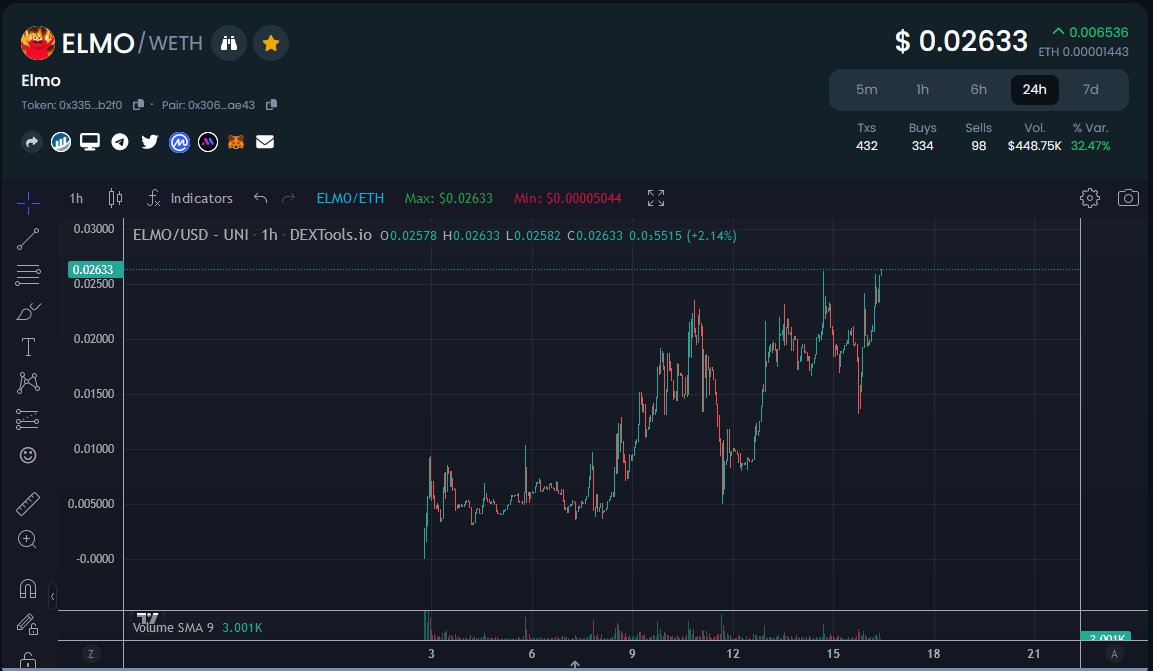This screenshot has height=671, width=1153.
Task: Click the ELMO token logo avatar
Action: click(38, 43)
